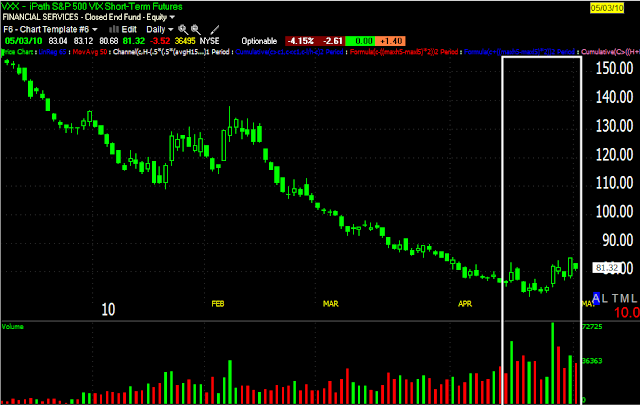Image resolution: width=640 pixels, height=405 pixels.
Task: Click the red -3.52 change value
Action: click(160, 41)
